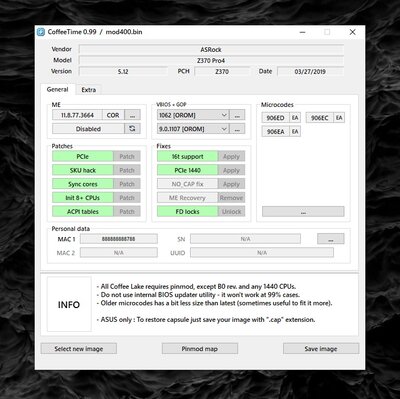Select the General tab
The height and width of the screenshot is (399, 400).
coord(57,89)
